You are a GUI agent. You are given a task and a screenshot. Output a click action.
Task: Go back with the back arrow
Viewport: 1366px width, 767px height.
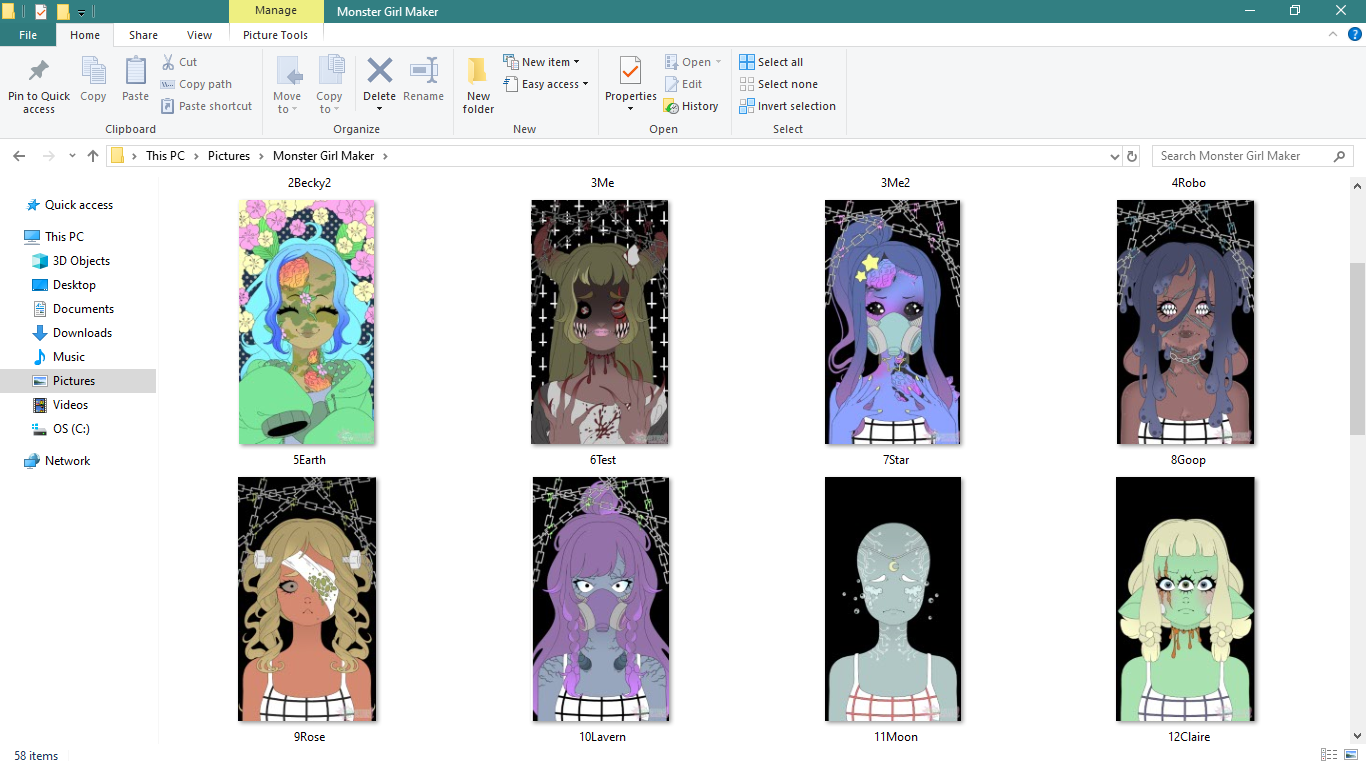[x=19, y=156]
